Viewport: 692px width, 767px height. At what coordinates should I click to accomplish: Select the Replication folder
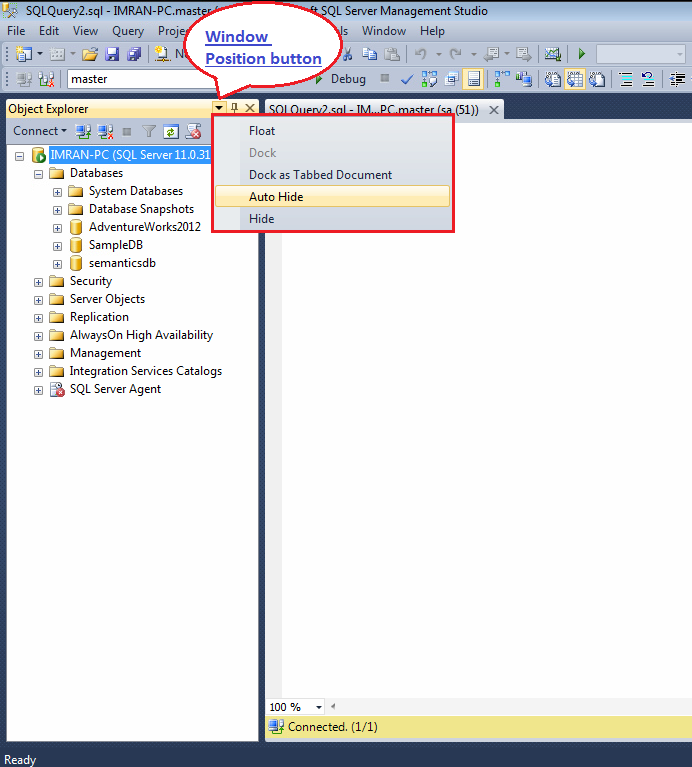tap(99, 317)
